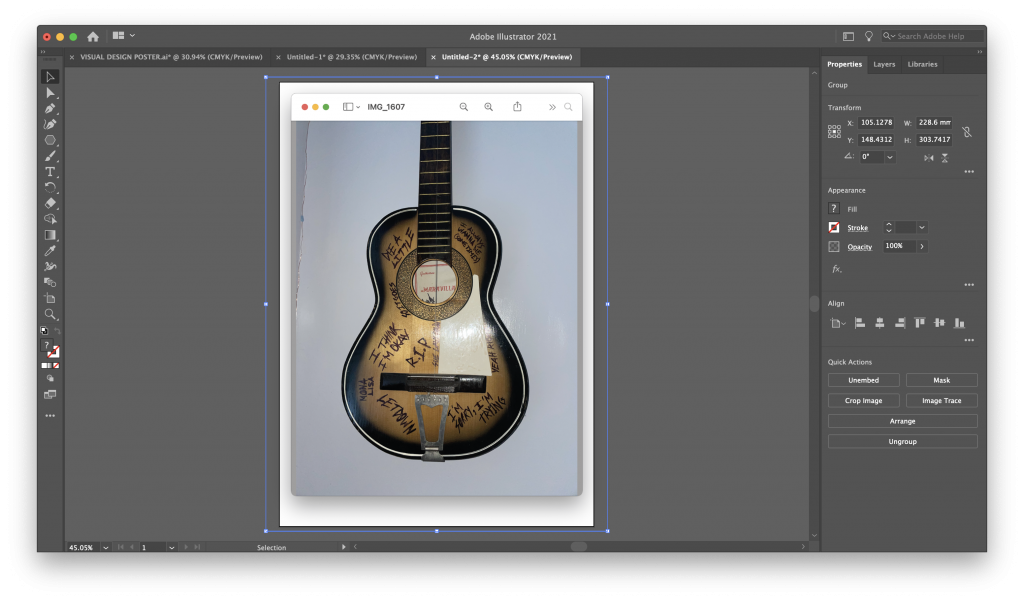
Task: Click the Home icon in the top bar
Action: pyautogui.click(x=93, y=36)
